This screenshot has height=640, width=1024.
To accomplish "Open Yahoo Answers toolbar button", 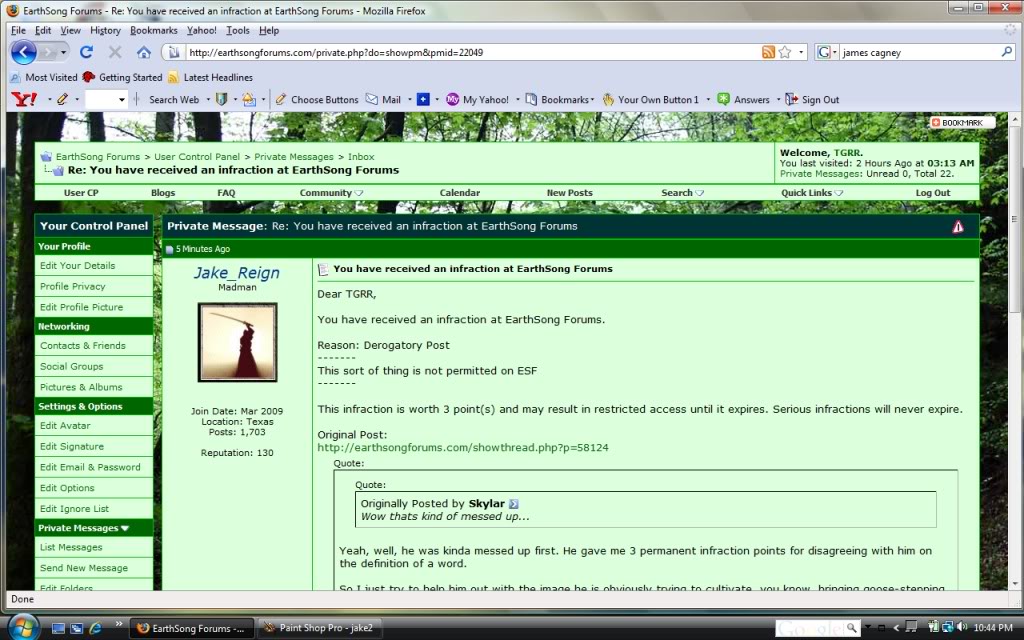I will click(x=743, y=99).
